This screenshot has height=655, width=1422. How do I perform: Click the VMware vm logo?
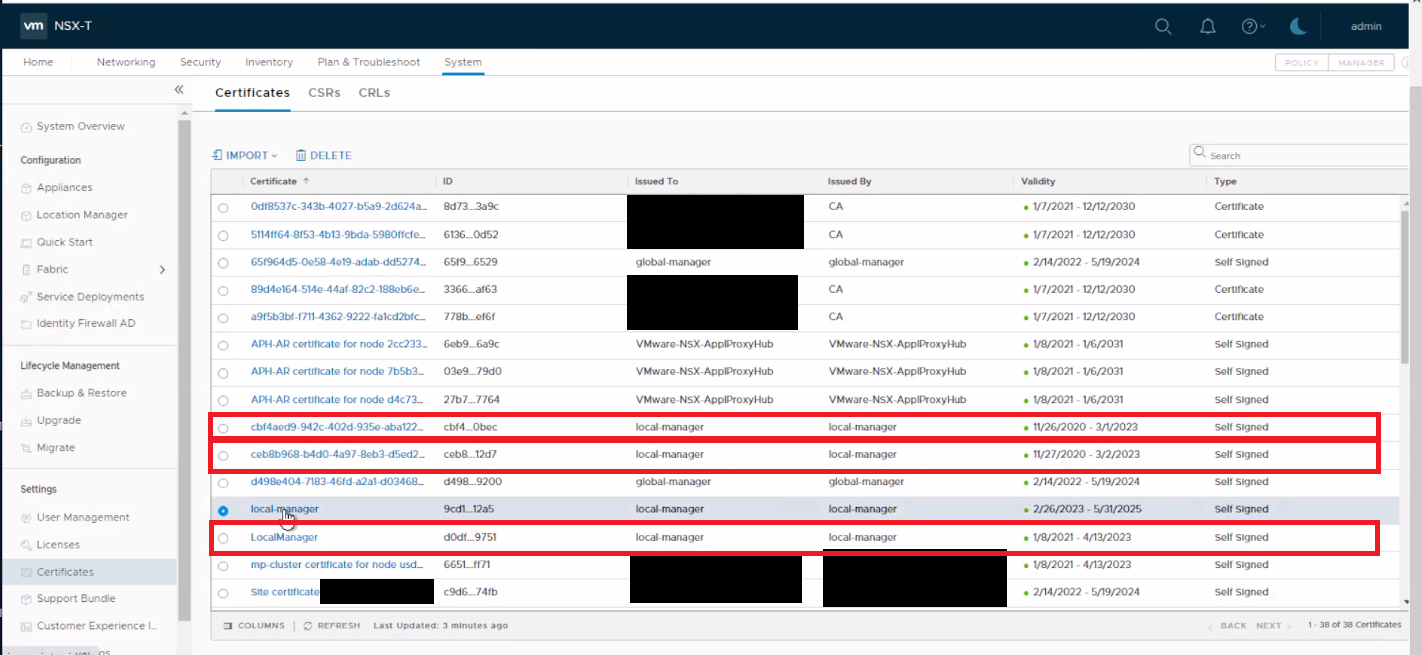pos(34,26)
